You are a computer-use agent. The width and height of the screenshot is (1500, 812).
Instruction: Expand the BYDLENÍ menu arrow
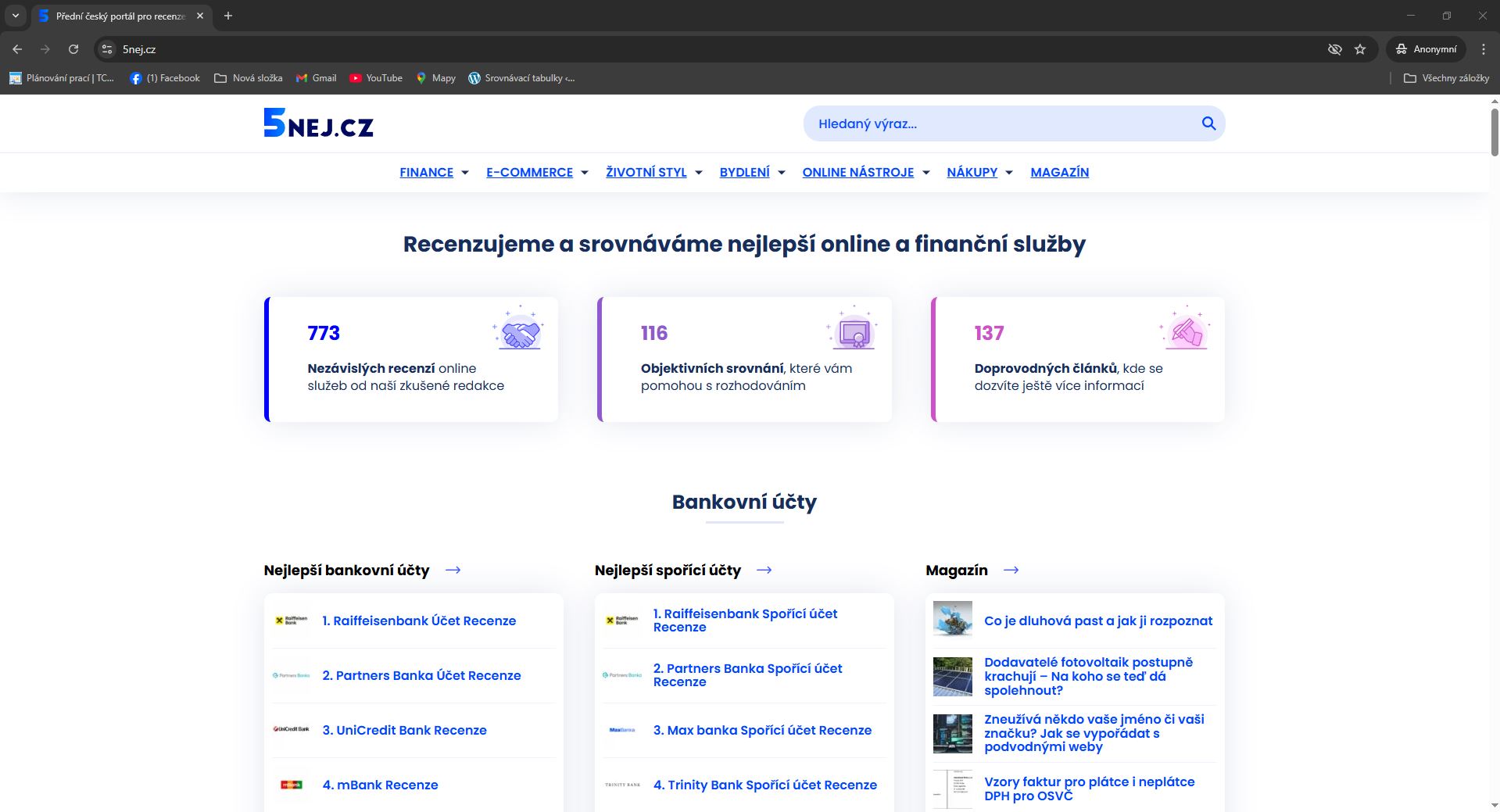coord(782,173)
